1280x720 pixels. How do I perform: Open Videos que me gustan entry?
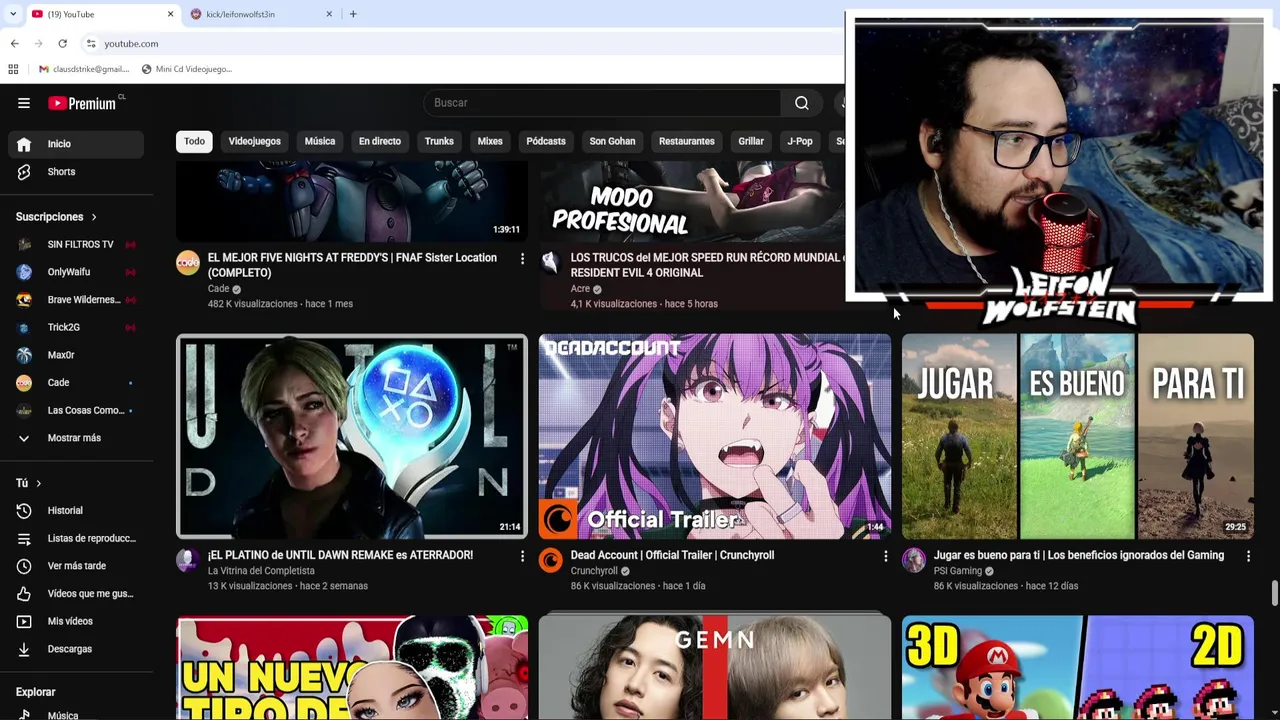click(76, 594)
